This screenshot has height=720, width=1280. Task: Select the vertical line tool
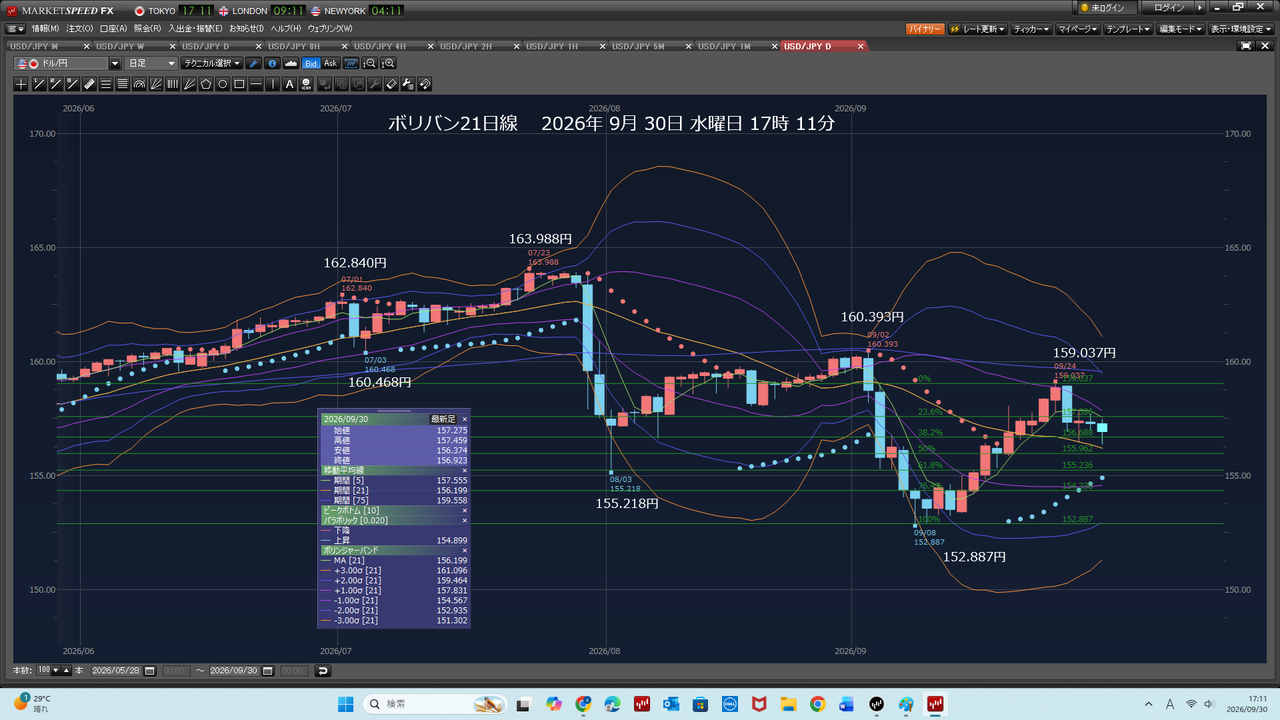(x=273, y=84)
